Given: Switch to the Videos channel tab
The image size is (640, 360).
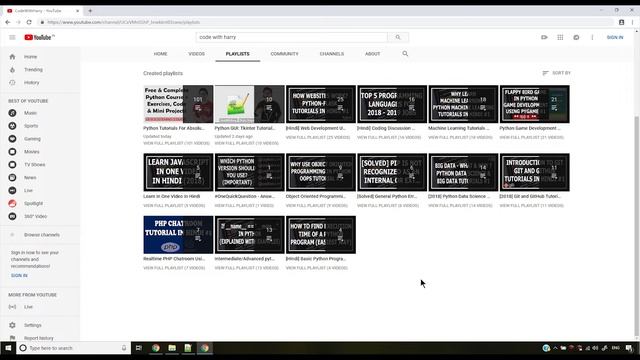Looking at the screenshot, I should coord(196,54).
